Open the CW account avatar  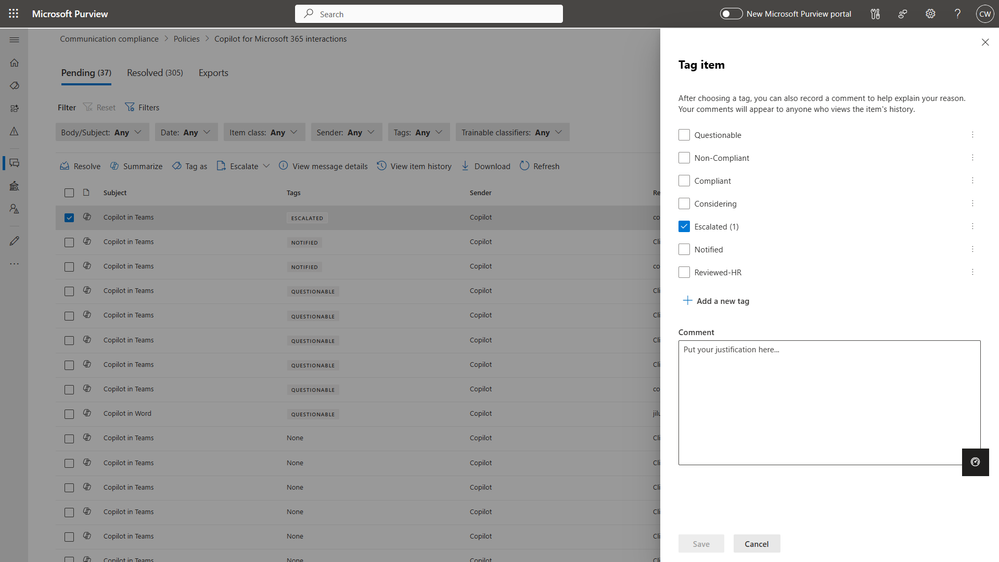(984, 13)
